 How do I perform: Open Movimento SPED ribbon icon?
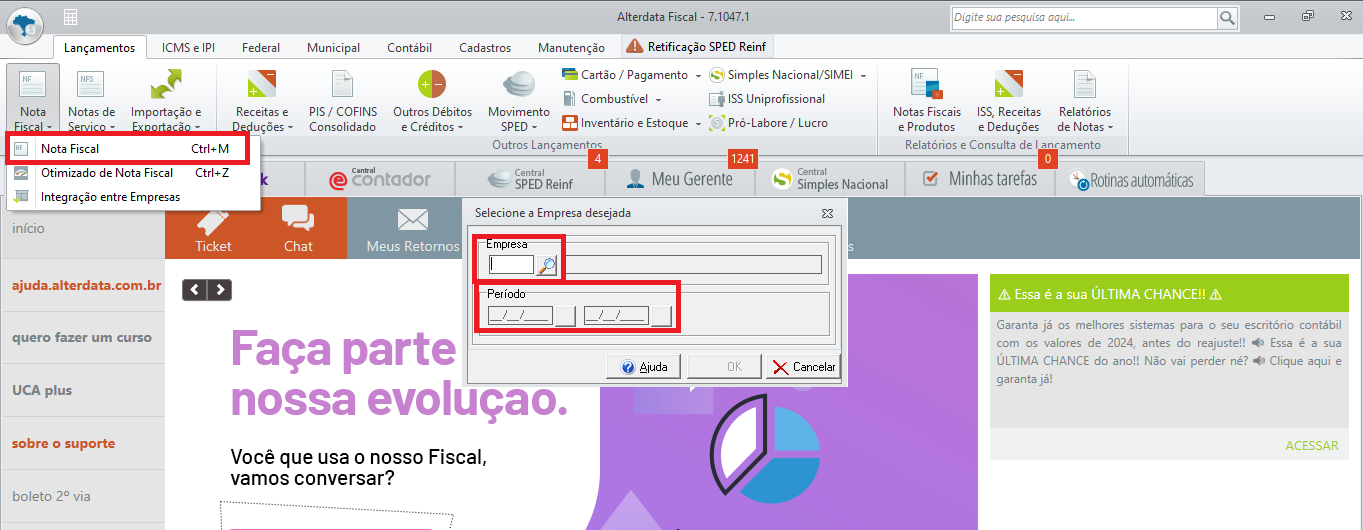pos(518,100)
